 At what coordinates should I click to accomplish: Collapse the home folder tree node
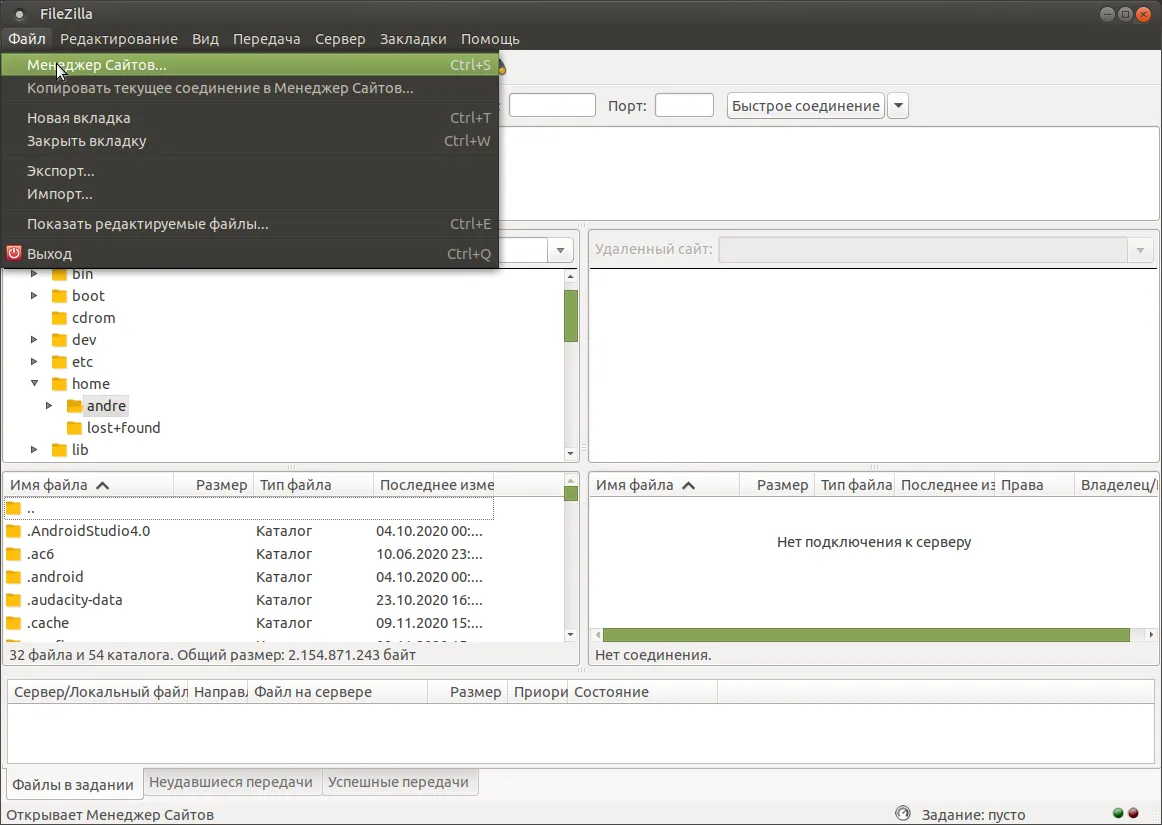click(34, 383)
